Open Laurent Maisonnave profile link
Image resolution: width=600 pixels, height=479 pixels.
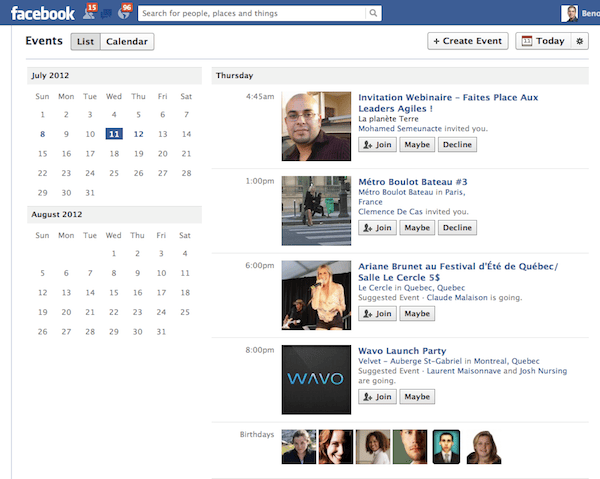coord(464,371)
